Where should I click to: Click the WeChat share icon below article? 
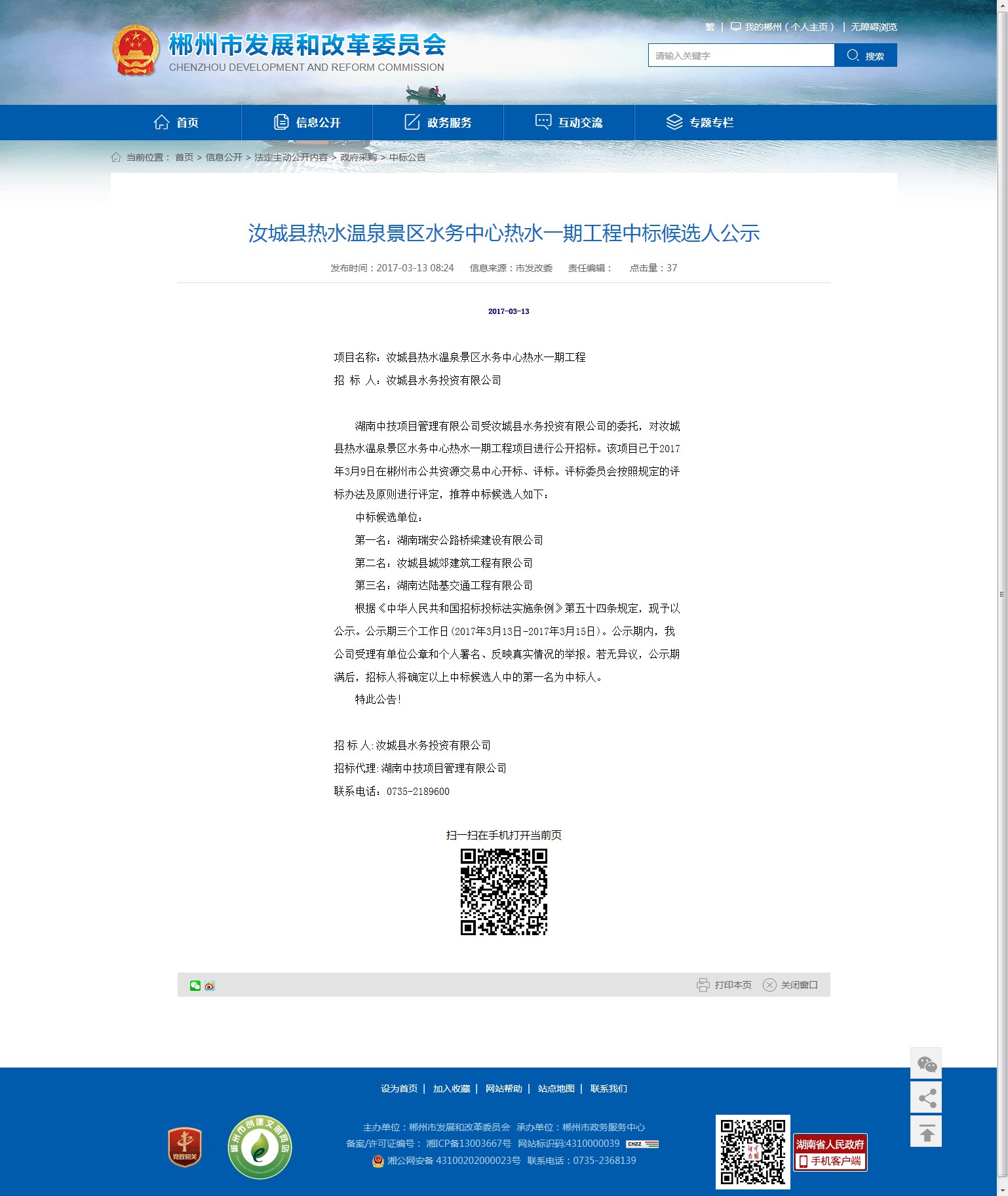[x=195, y=986]
